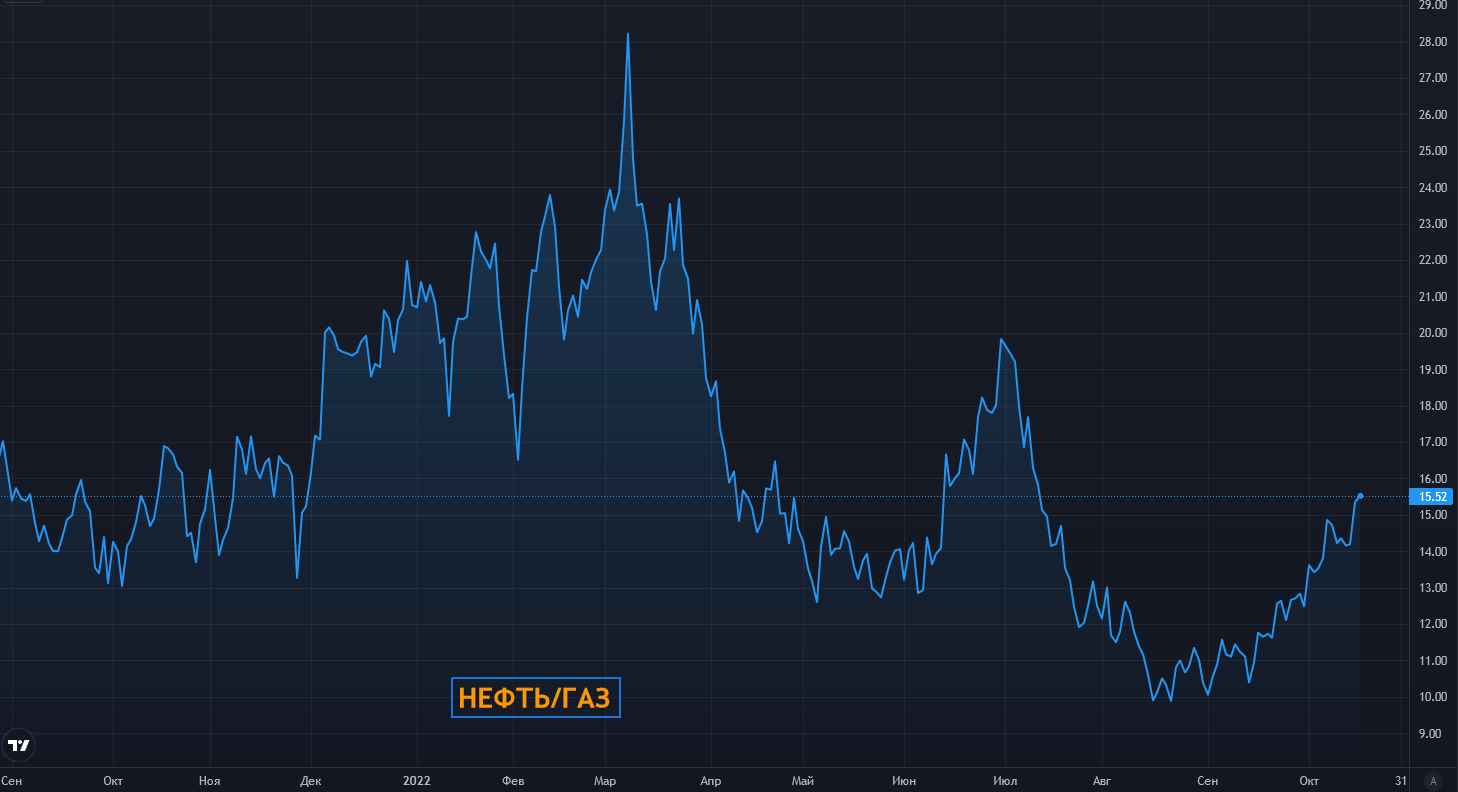1458x792 pixels.
Task: Click the 24.00 price scale label
Action: click(x=1433, y=188)
